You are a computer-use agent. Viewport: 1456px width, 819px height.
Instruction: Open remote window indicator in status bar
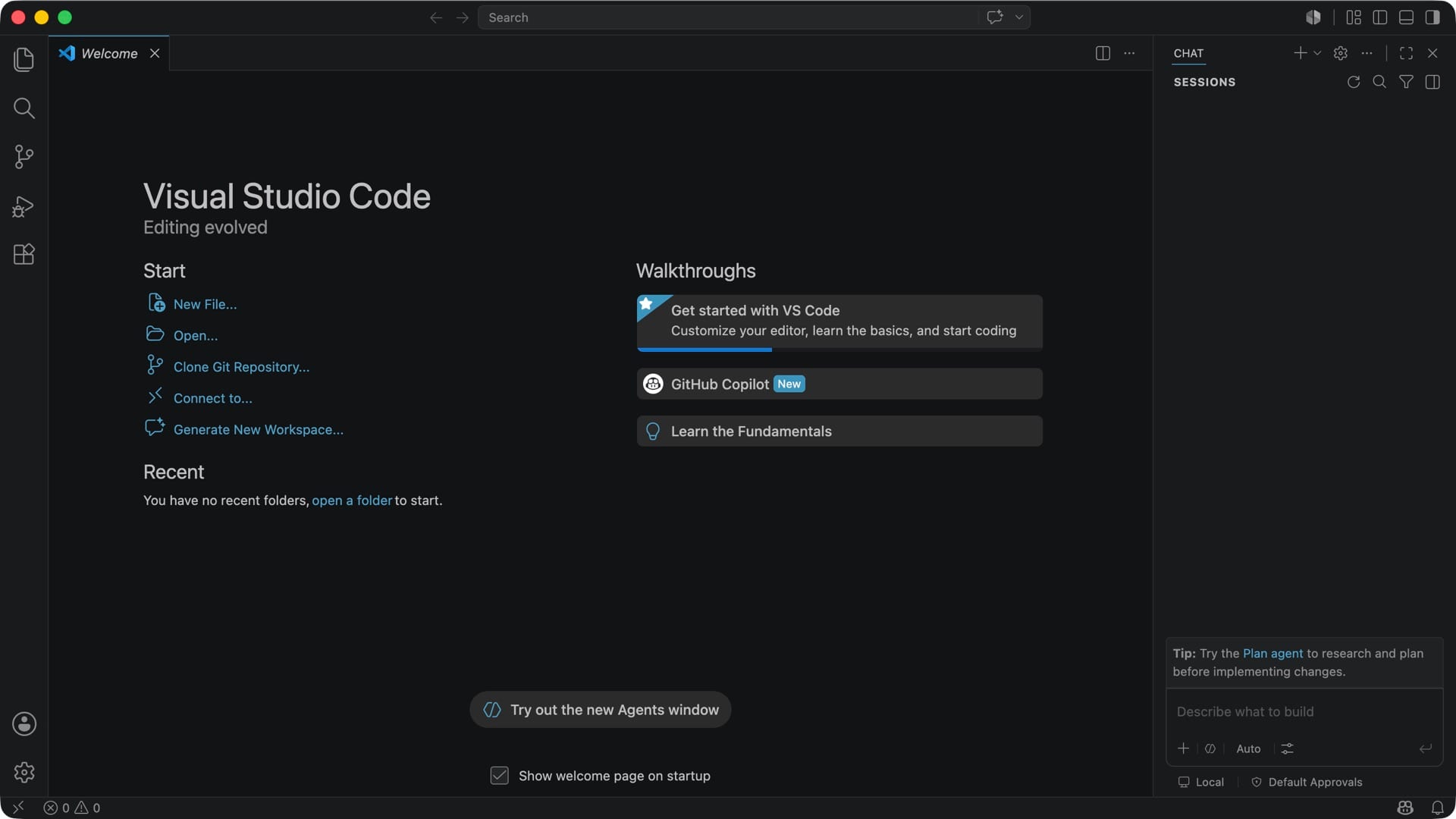[18, 808]
